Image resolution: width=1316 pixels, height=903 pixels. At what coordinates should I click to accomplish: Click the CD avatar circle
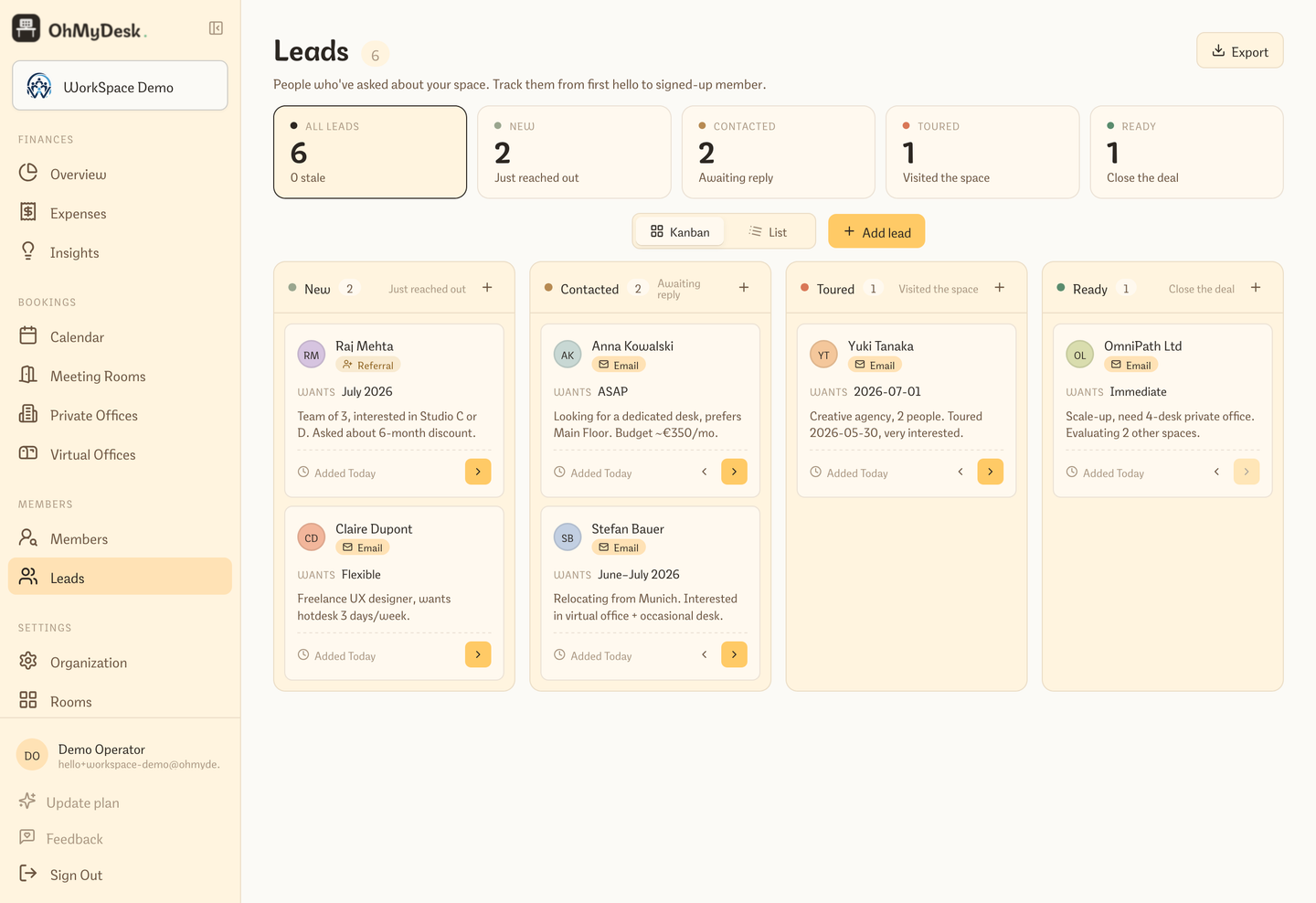(312, 537)
